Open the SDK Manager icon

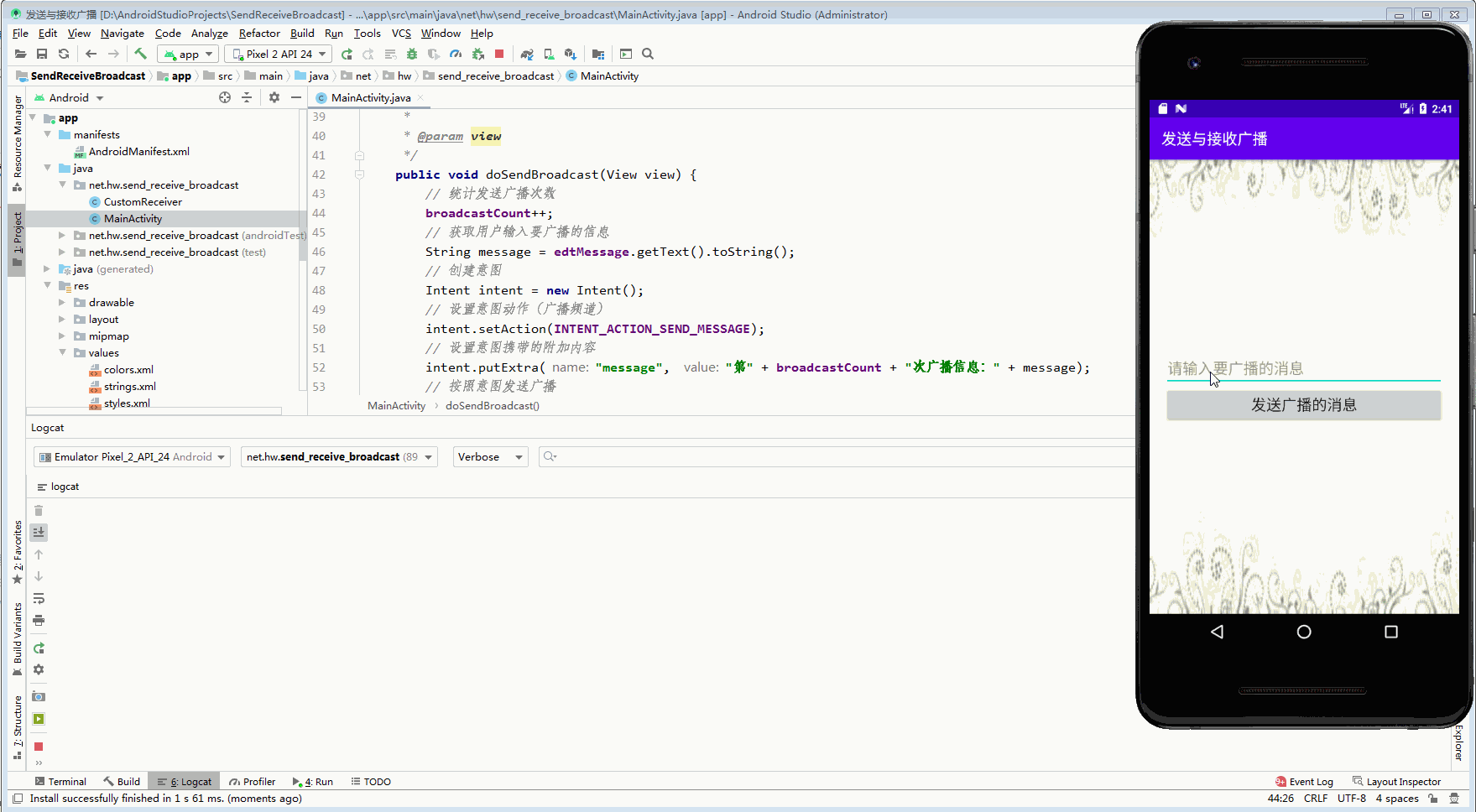pos(571,54)
